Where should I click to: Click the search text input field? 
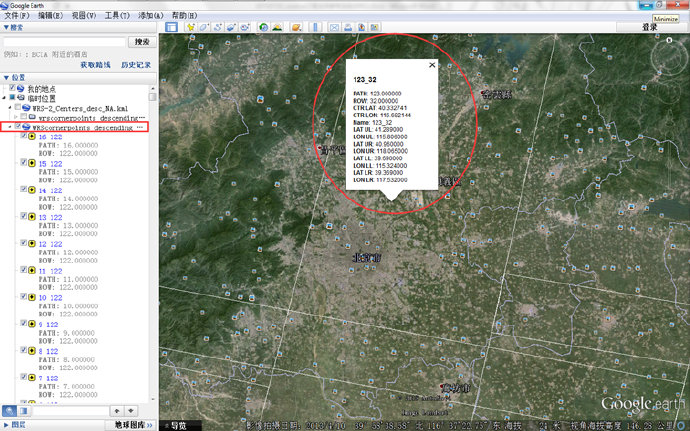tap(65, 42)
